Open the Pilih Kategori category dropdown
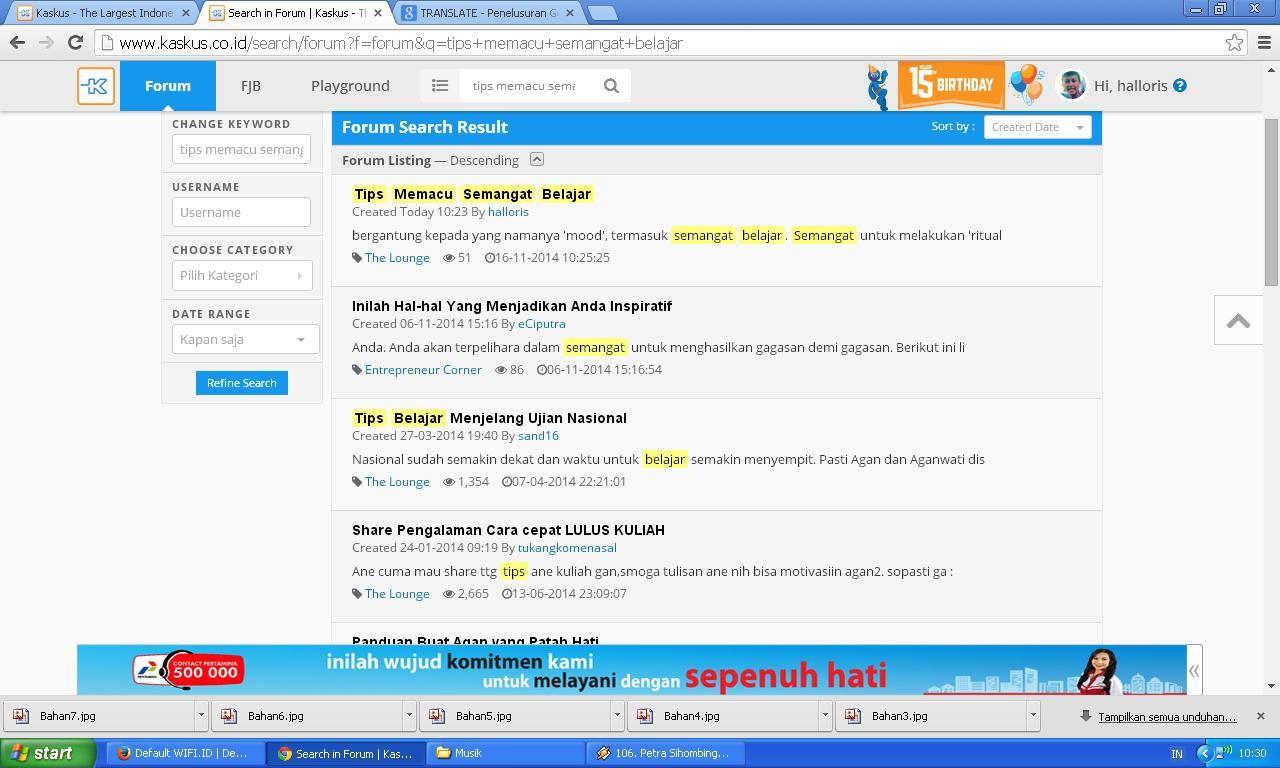This screenshot has width=1280, height=768. click(x=242, y=276)
